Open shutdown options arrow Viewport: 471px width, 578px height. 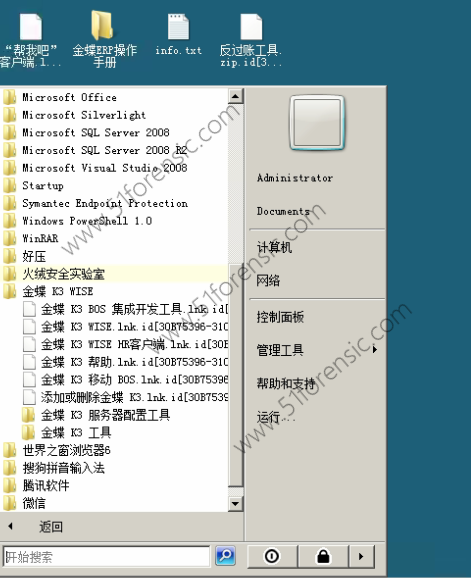click(362, 556)
